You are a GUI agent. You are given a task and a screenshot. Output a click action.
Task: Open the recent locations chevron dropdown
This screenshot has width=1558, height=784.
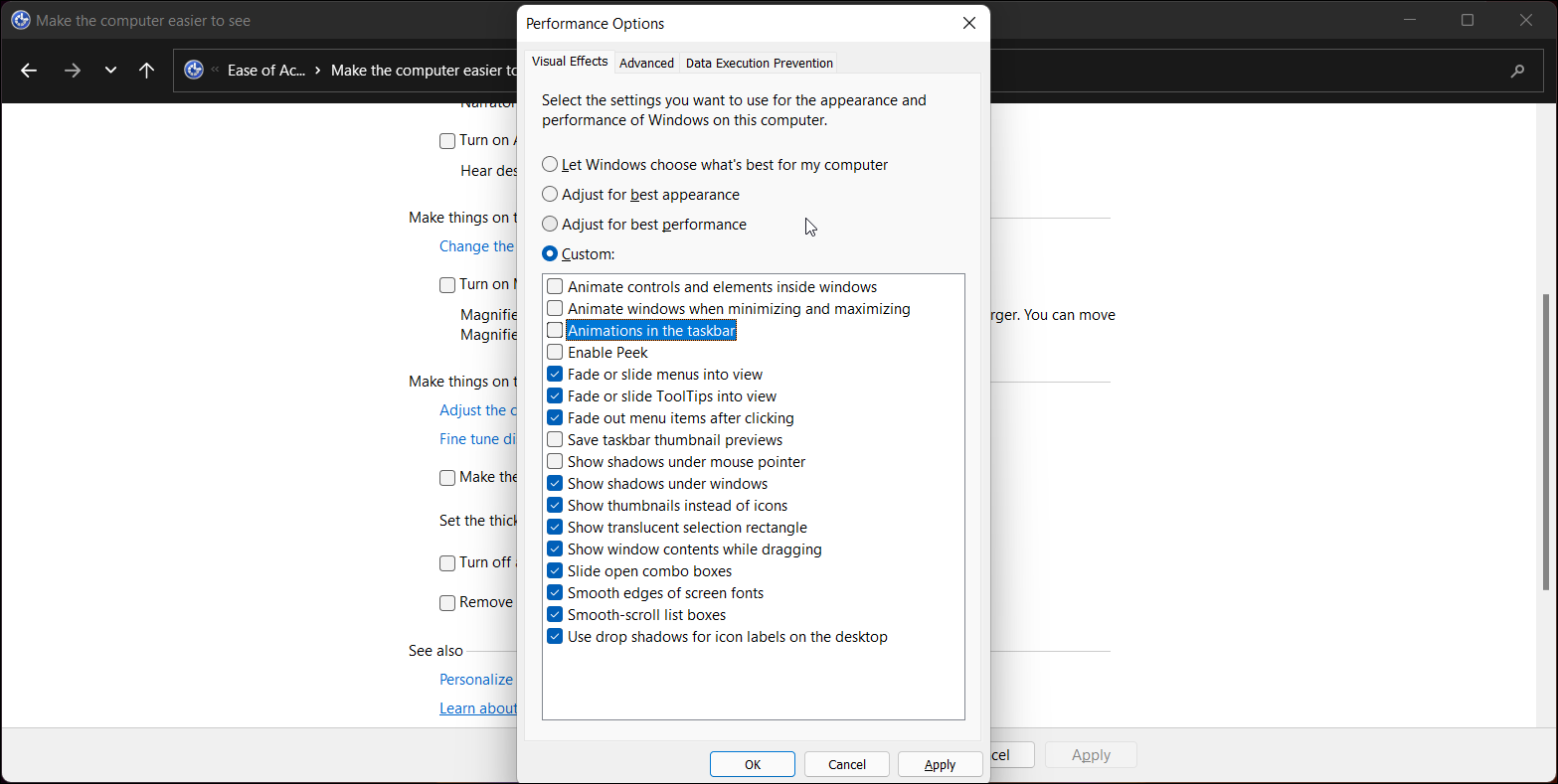tap(110, 70)
